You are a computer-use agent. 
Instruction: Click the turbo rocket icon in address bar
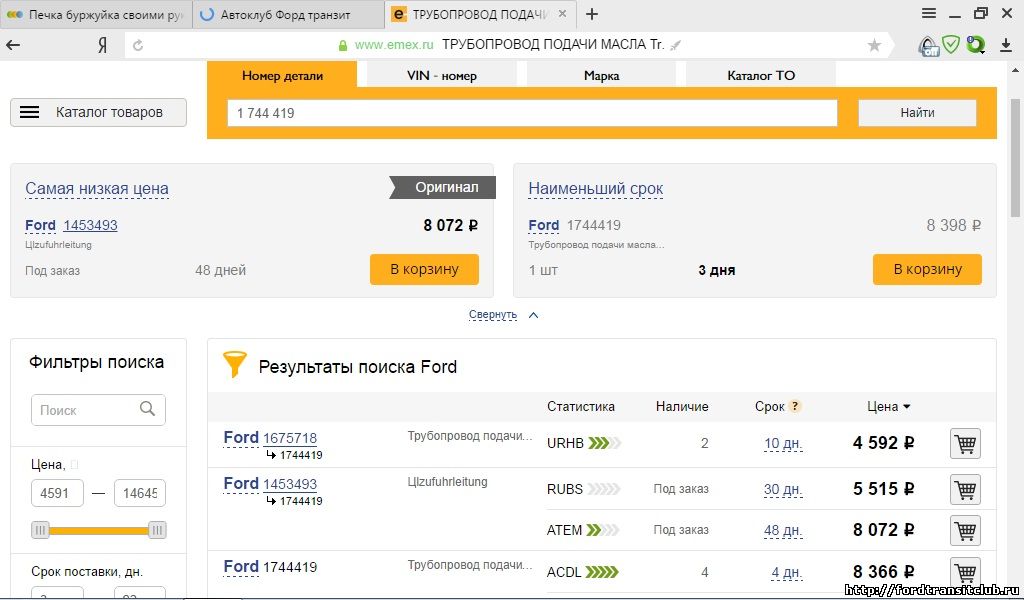pos(676,45)
